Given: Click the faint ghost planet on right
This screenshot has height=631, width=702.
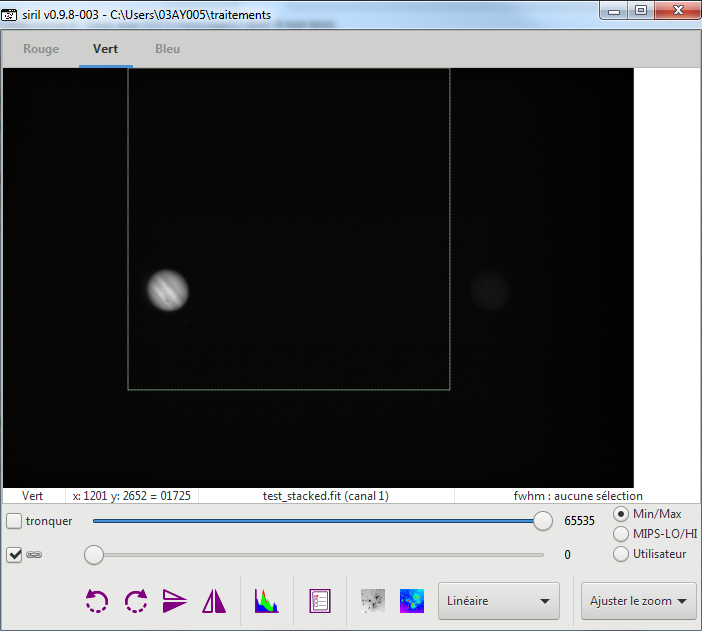Looking at the screenshot, I should click(490, 290).
